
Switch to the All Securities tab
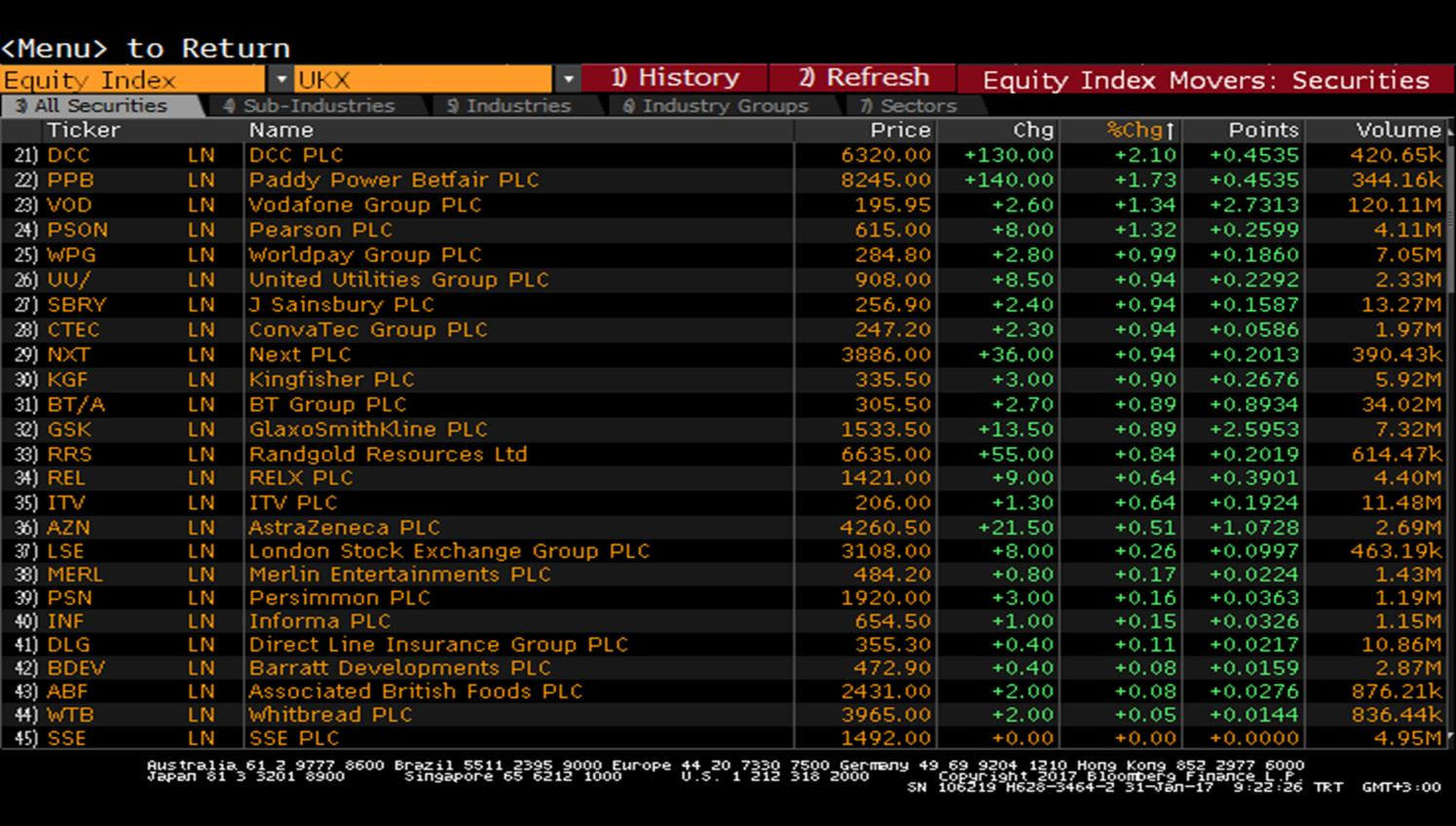(99, 105)
